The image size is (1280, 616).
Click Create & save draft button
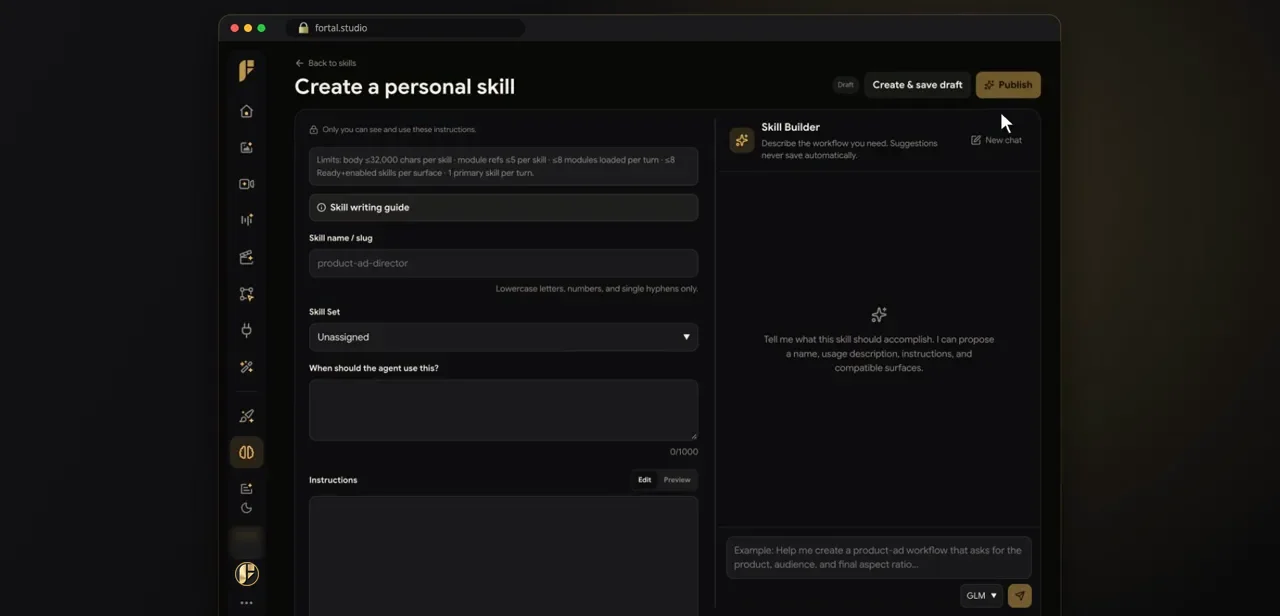pyautogui.click(x=917, y=85)
